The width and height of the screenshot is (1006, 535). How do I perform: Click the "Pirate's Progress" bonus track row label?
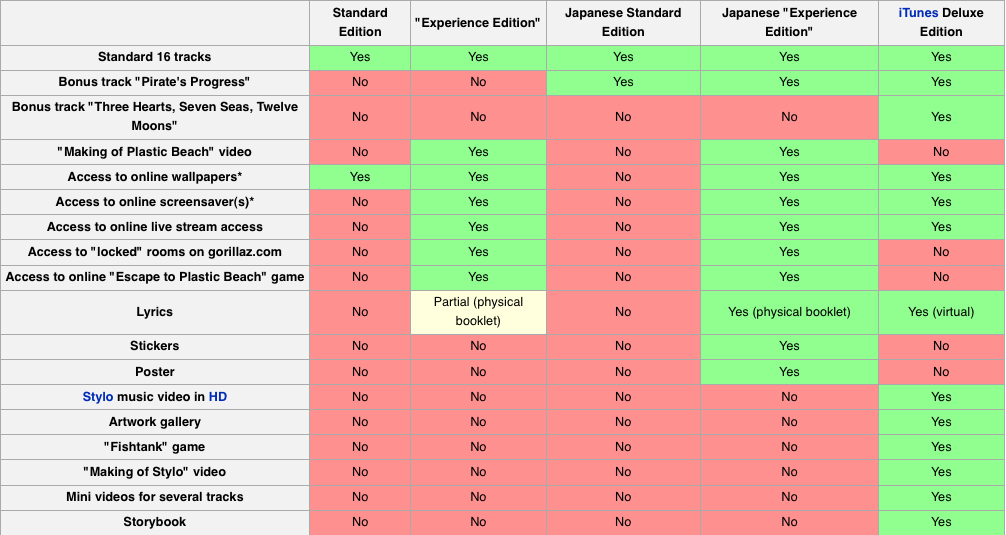[155, 82]
